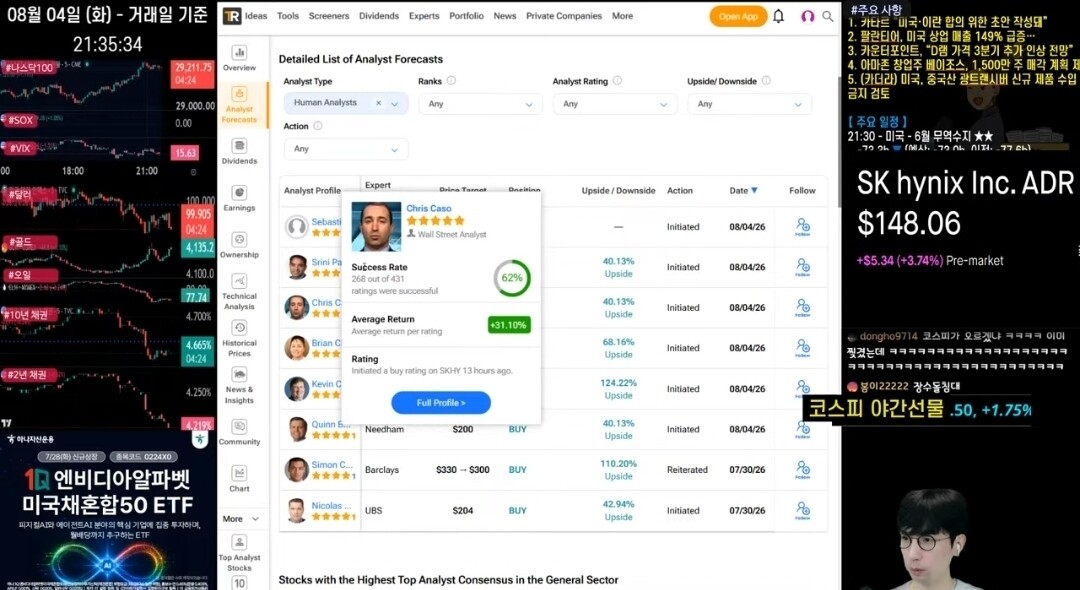This screenshot has height=590, width=1080.
Task: Click the Ranks info icon
Action: [451, 81]
